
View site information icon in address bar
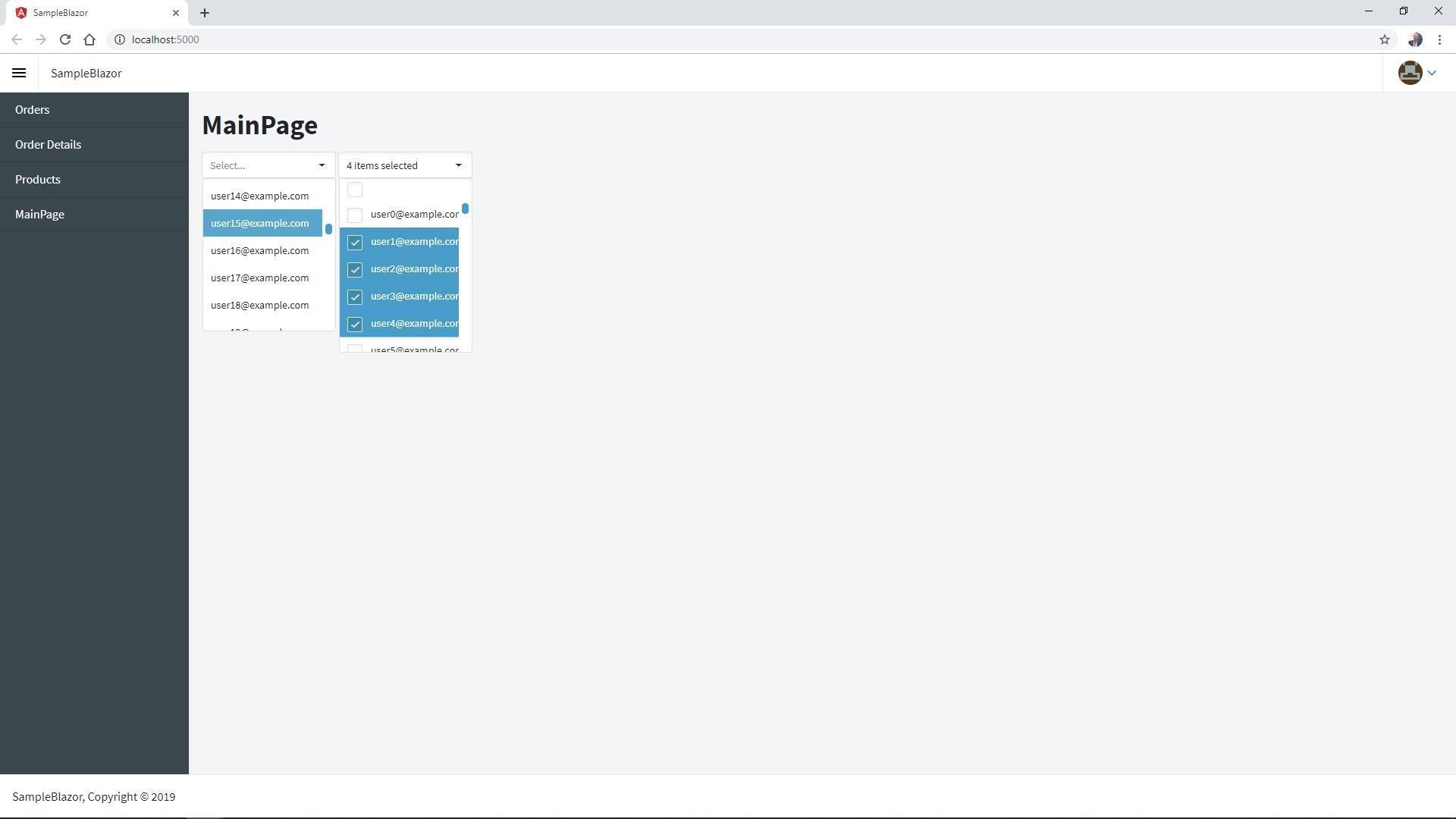click(120, 39)
